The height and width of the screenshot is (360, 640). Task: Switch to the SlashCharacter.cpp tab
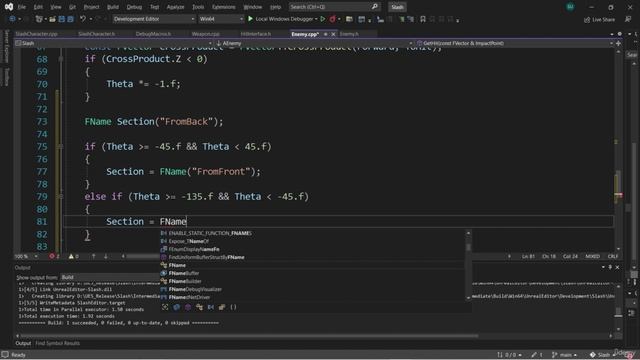pos(36,34)
